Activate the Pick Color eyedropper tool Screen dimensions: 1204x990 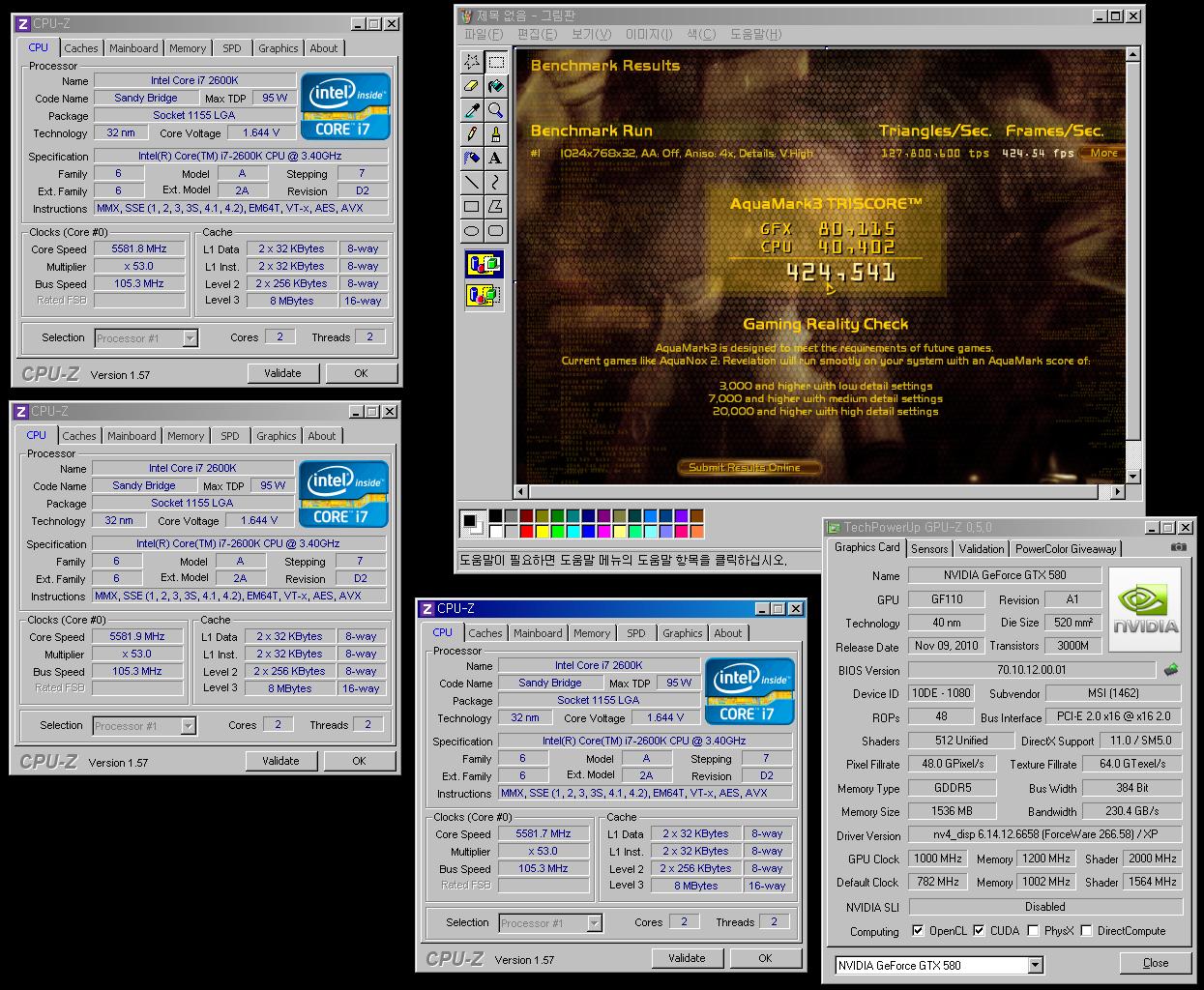471,110
